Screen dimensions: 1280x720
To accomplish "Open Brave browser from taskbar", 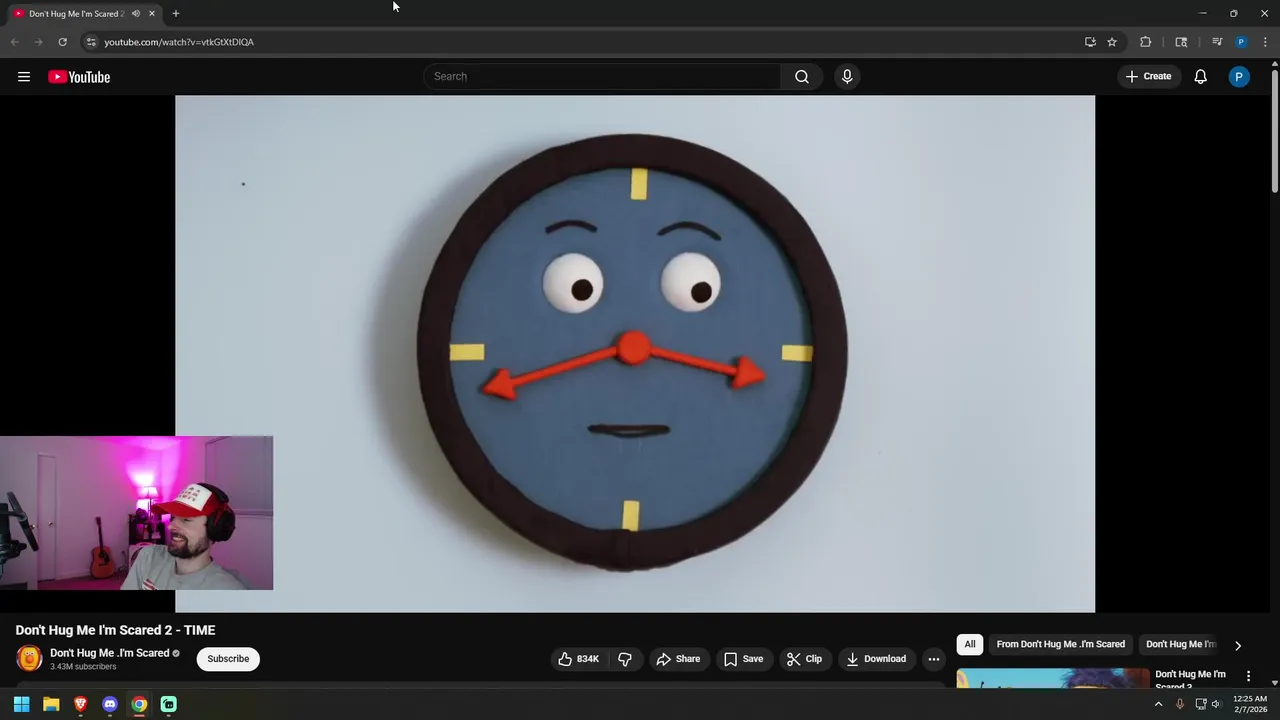I will [x=81, y=704].
